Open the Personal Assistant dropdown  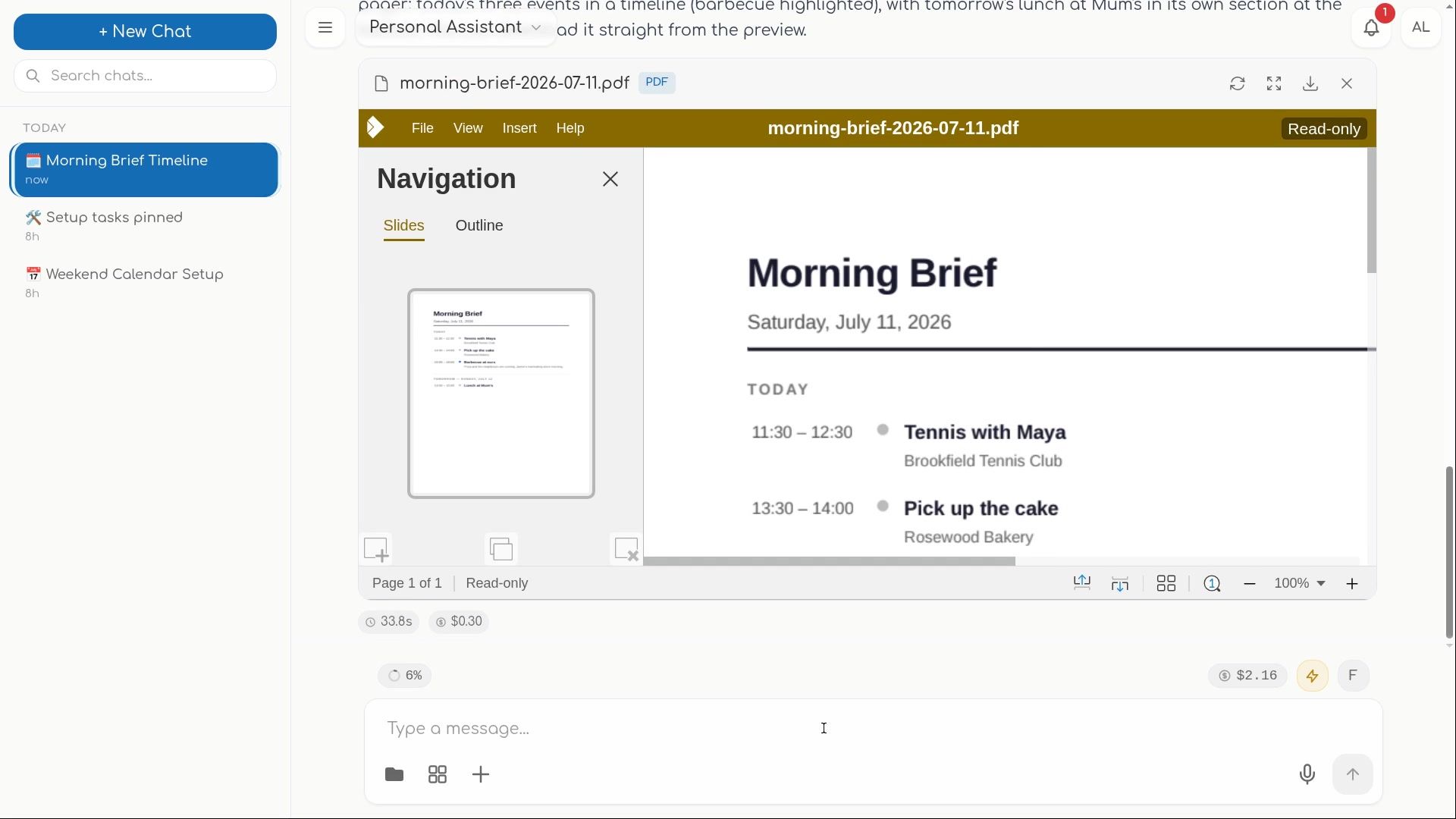pyautogui.click(x=456, y=28)
